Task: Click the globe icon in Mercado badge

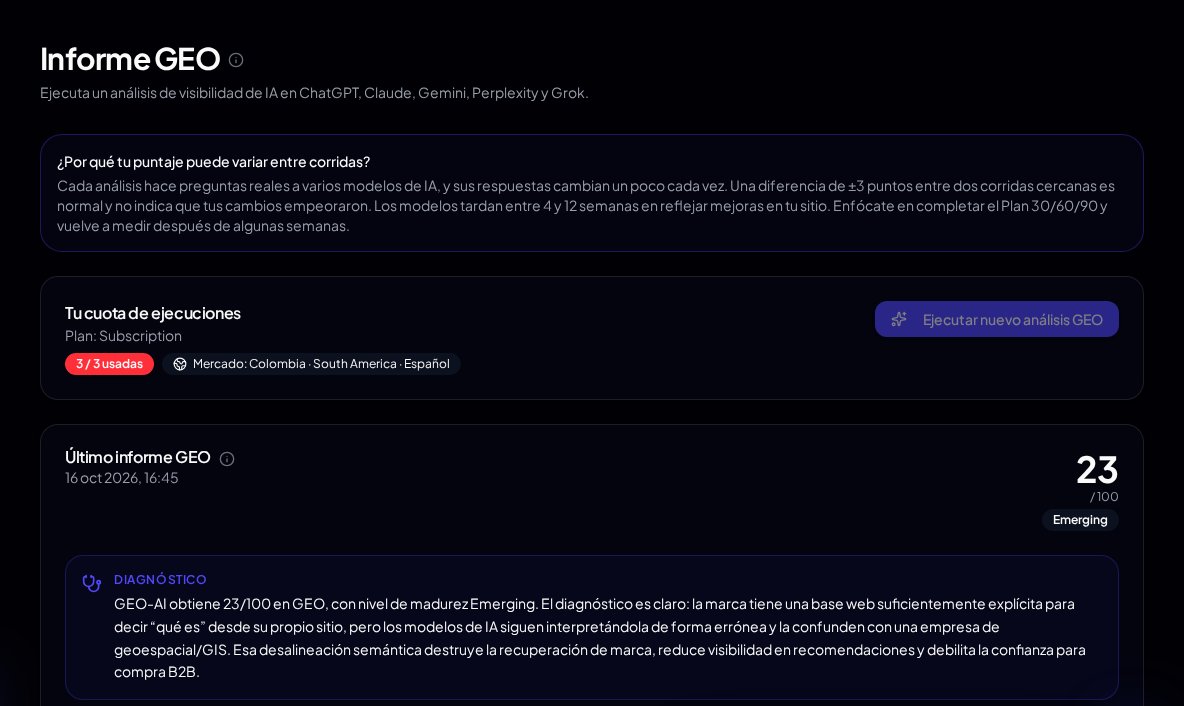Action: [x=180, y=364]
